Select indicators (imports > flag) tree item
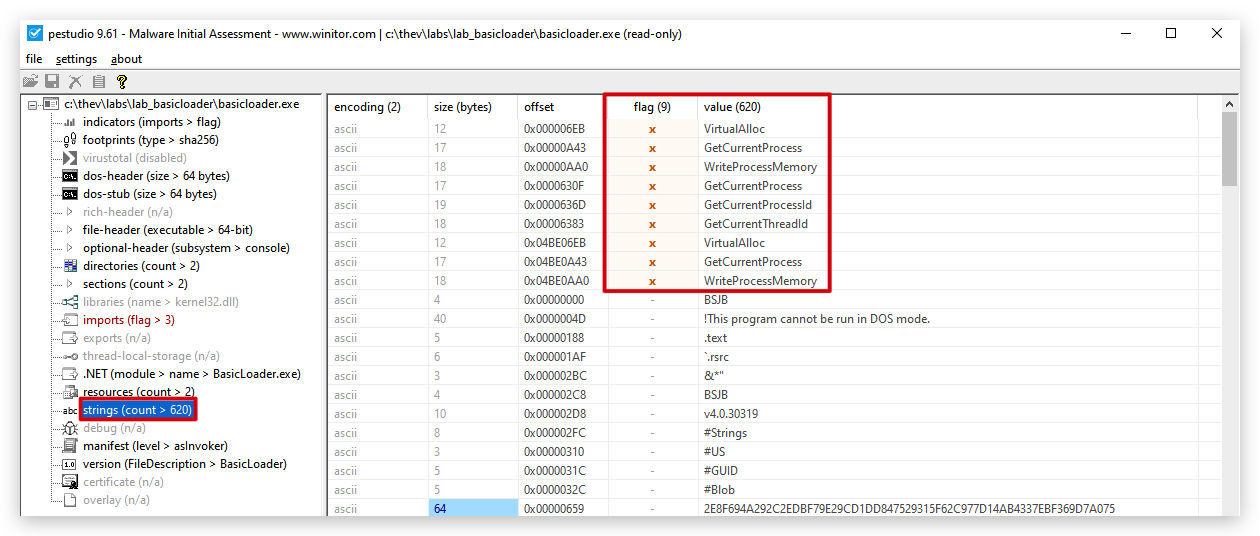The height and width of the screenshot is (536, 1260). (x=152, y=122)
